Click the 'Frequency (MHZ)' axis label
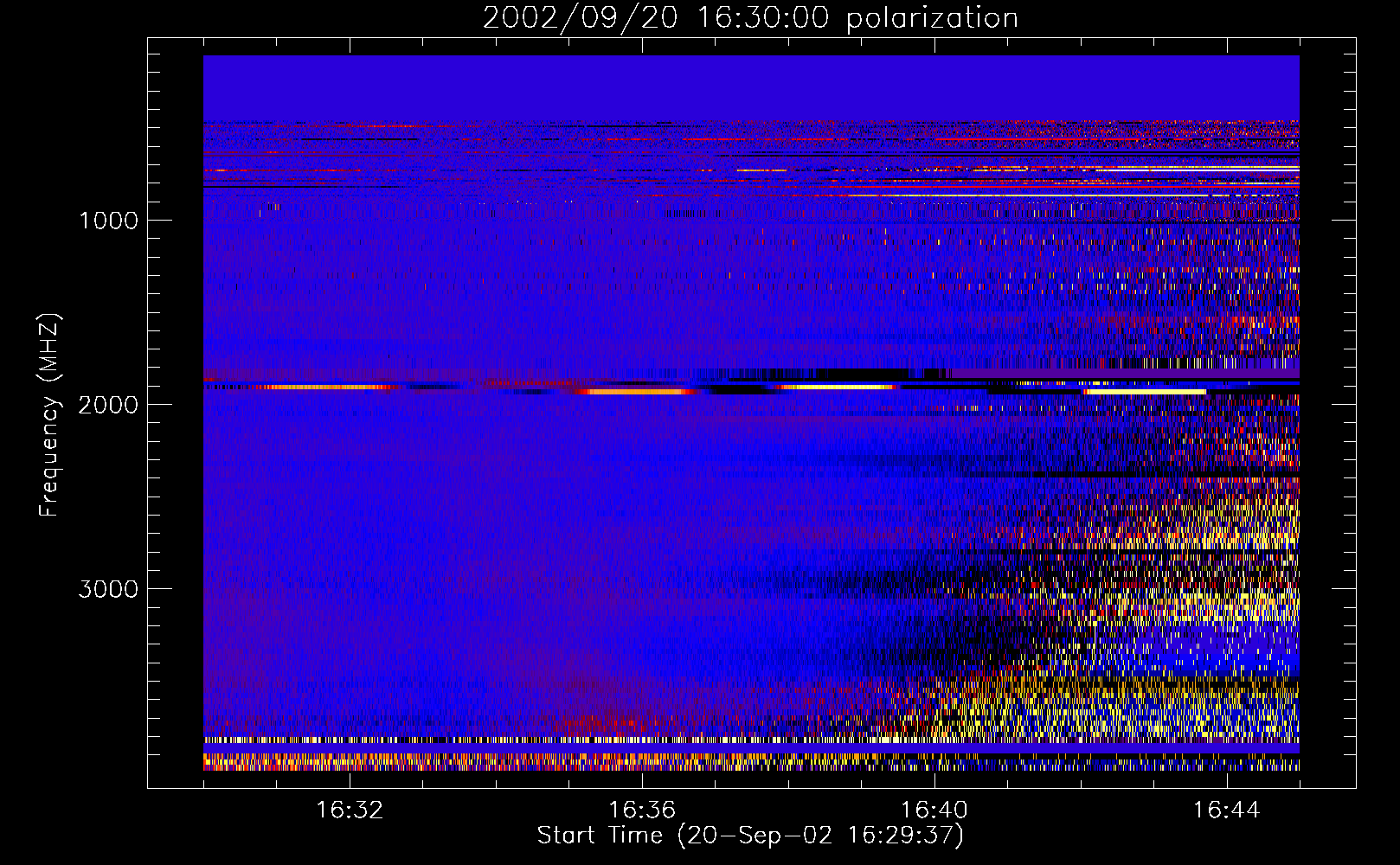The width and height of the screenshot is (1400, 865). point(48,416)
